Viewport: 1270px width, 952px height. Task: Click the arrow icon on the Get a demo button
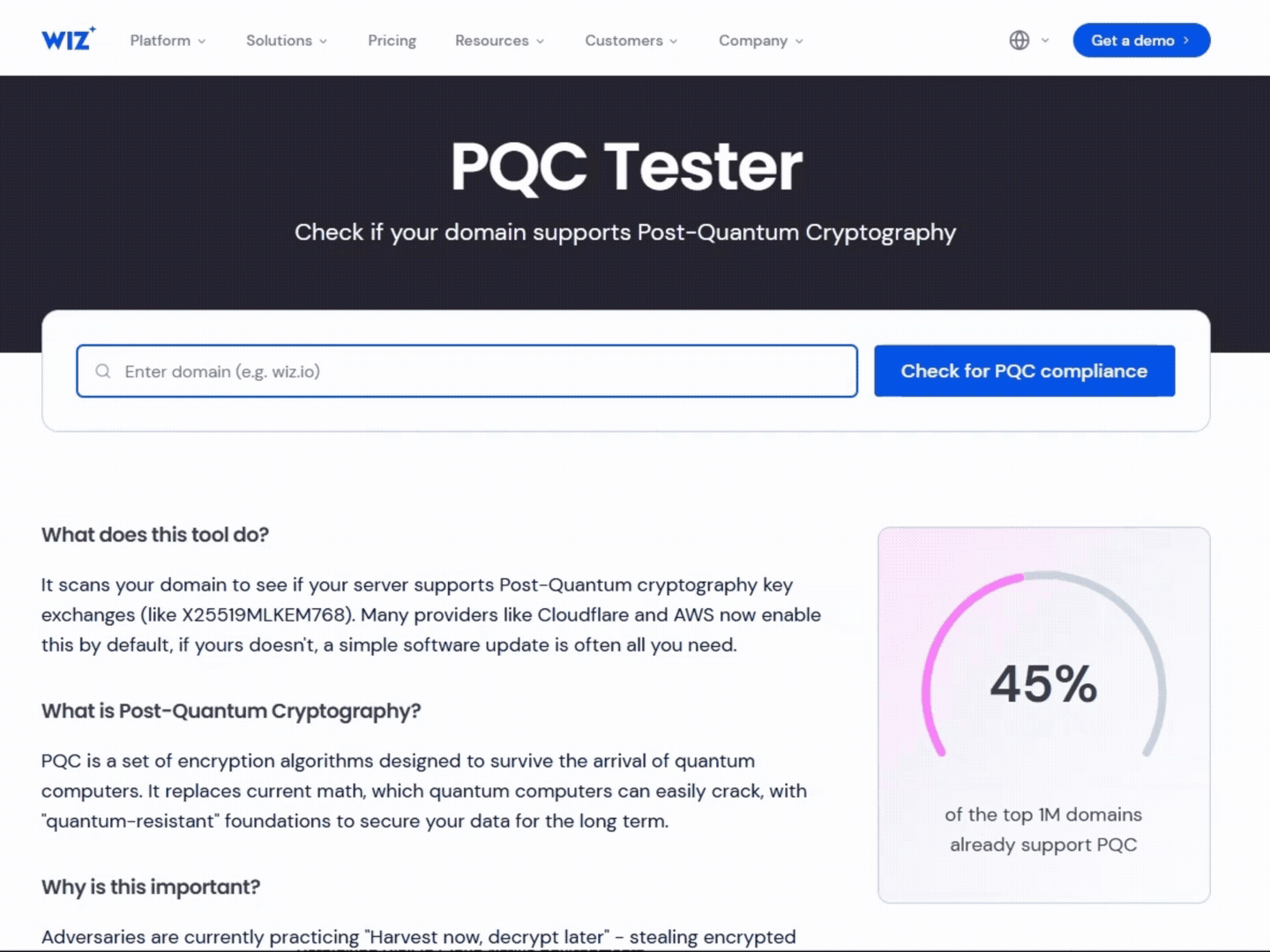tap(1186, 40)
